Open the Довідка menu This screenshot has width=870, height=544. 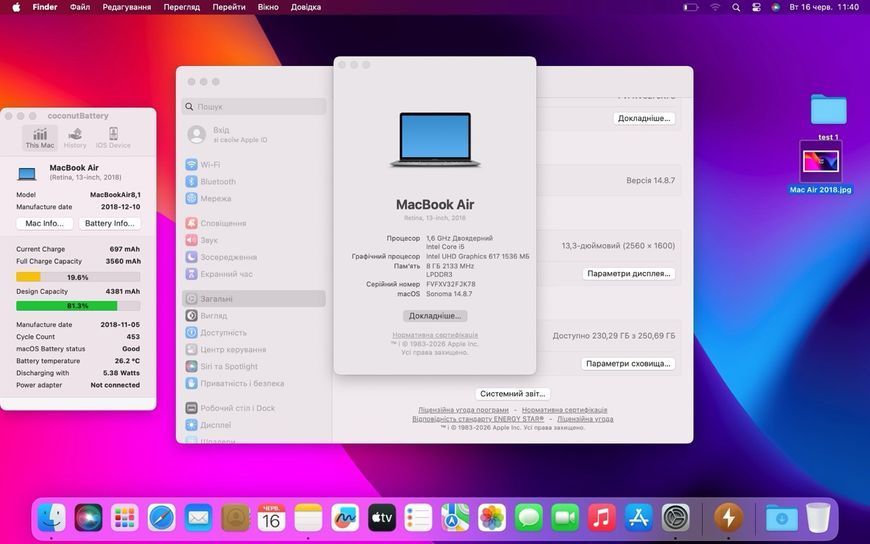[306, 7]
